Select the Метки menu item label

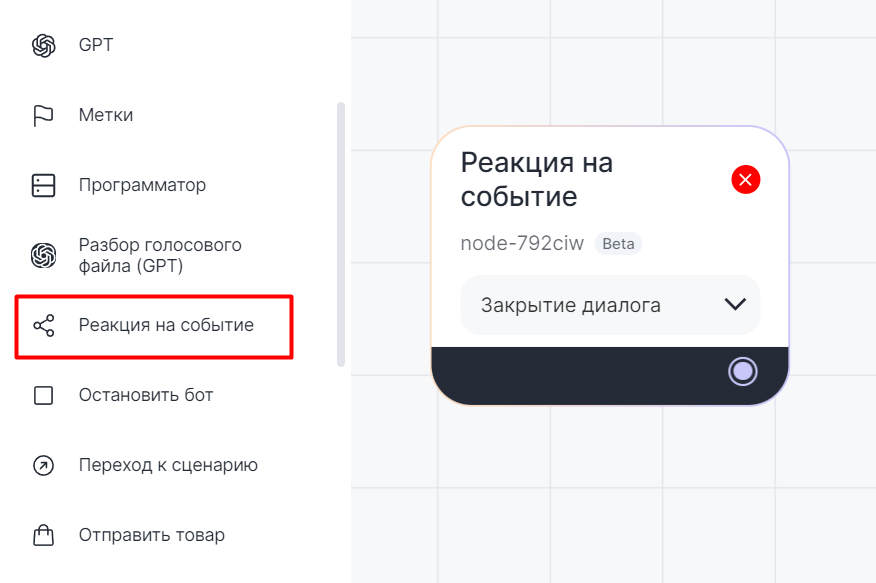tap(106, 116)
